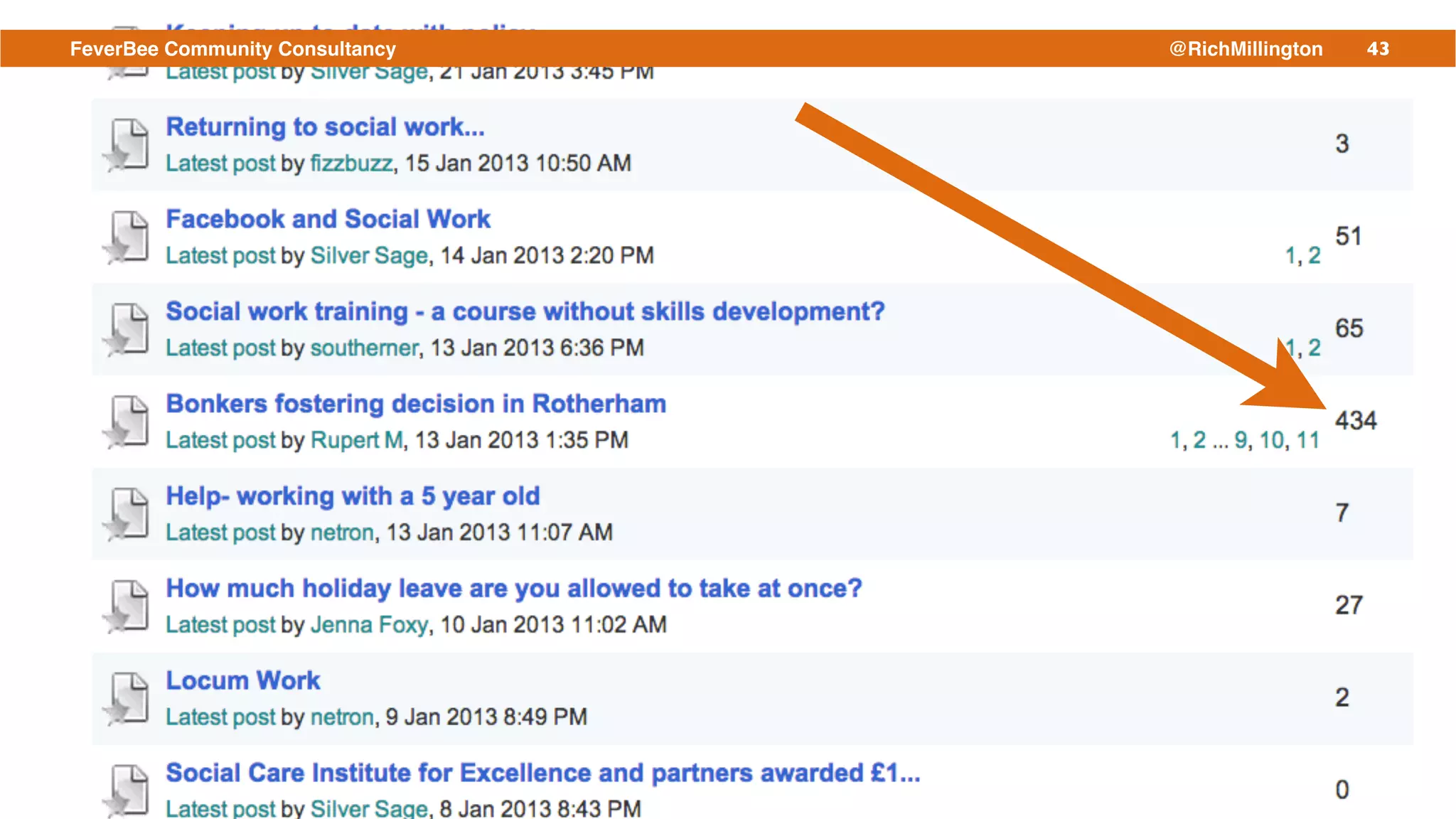View profile of 'Jenna Foxy'
1456x819 pixels.
(x=369, y=625)
